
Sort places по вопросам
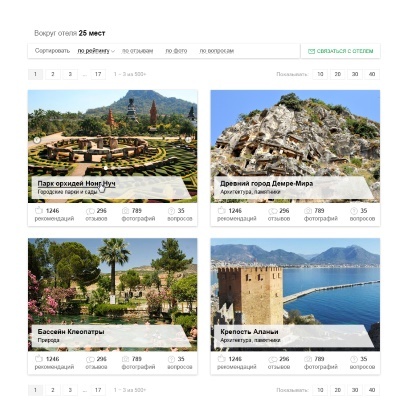216,51
